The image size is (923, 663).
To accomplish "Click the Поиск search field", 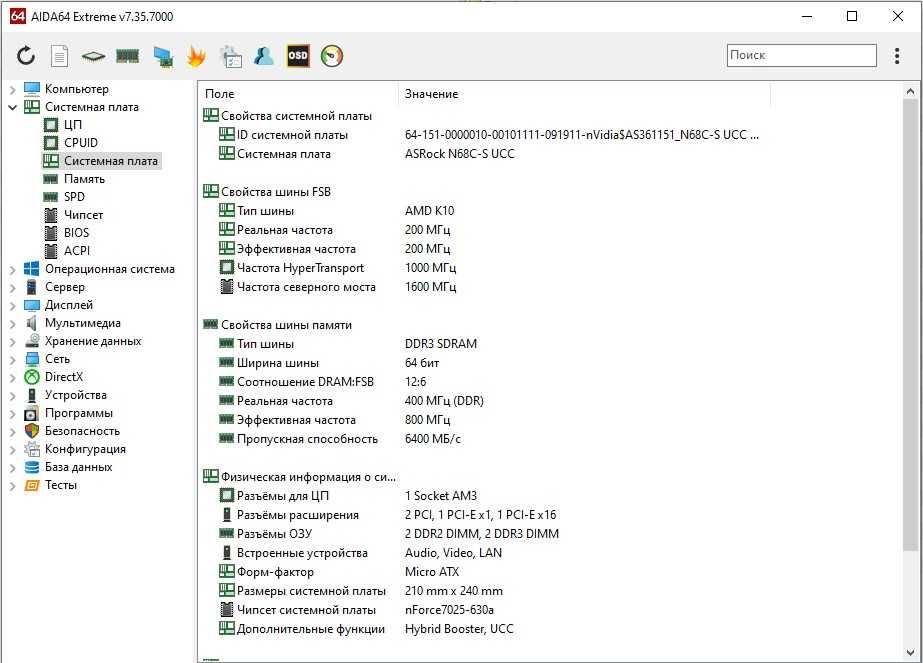I will click(x=801, y=55).
